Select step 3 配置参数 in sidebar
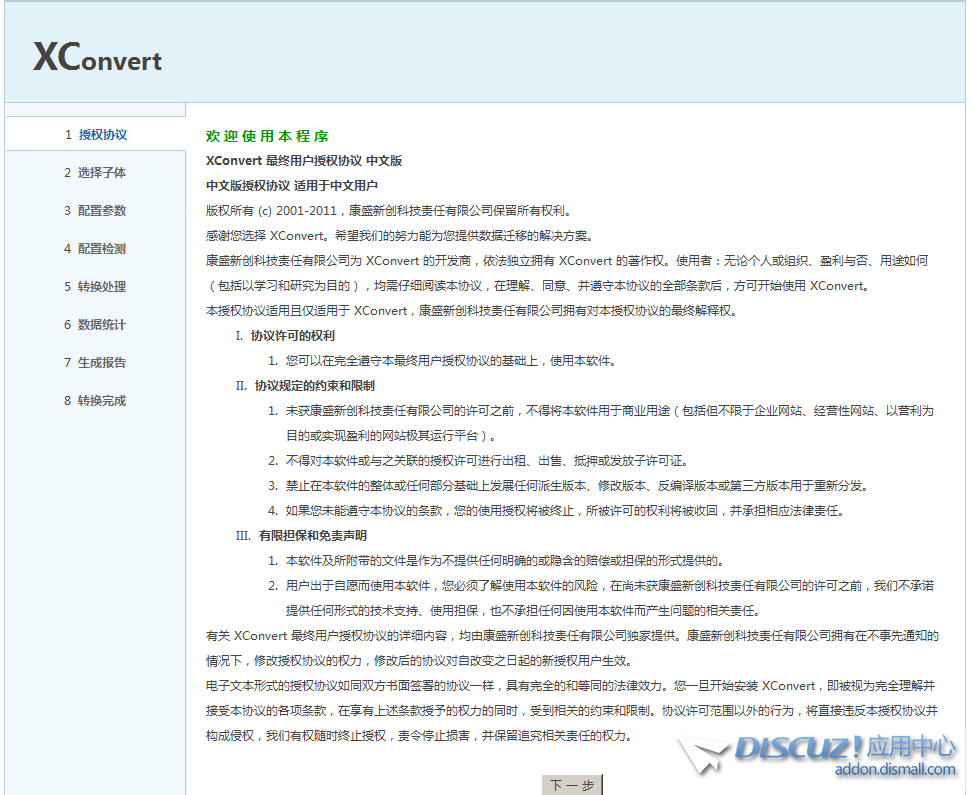The image size is (974, 795). tap(95, 211)
